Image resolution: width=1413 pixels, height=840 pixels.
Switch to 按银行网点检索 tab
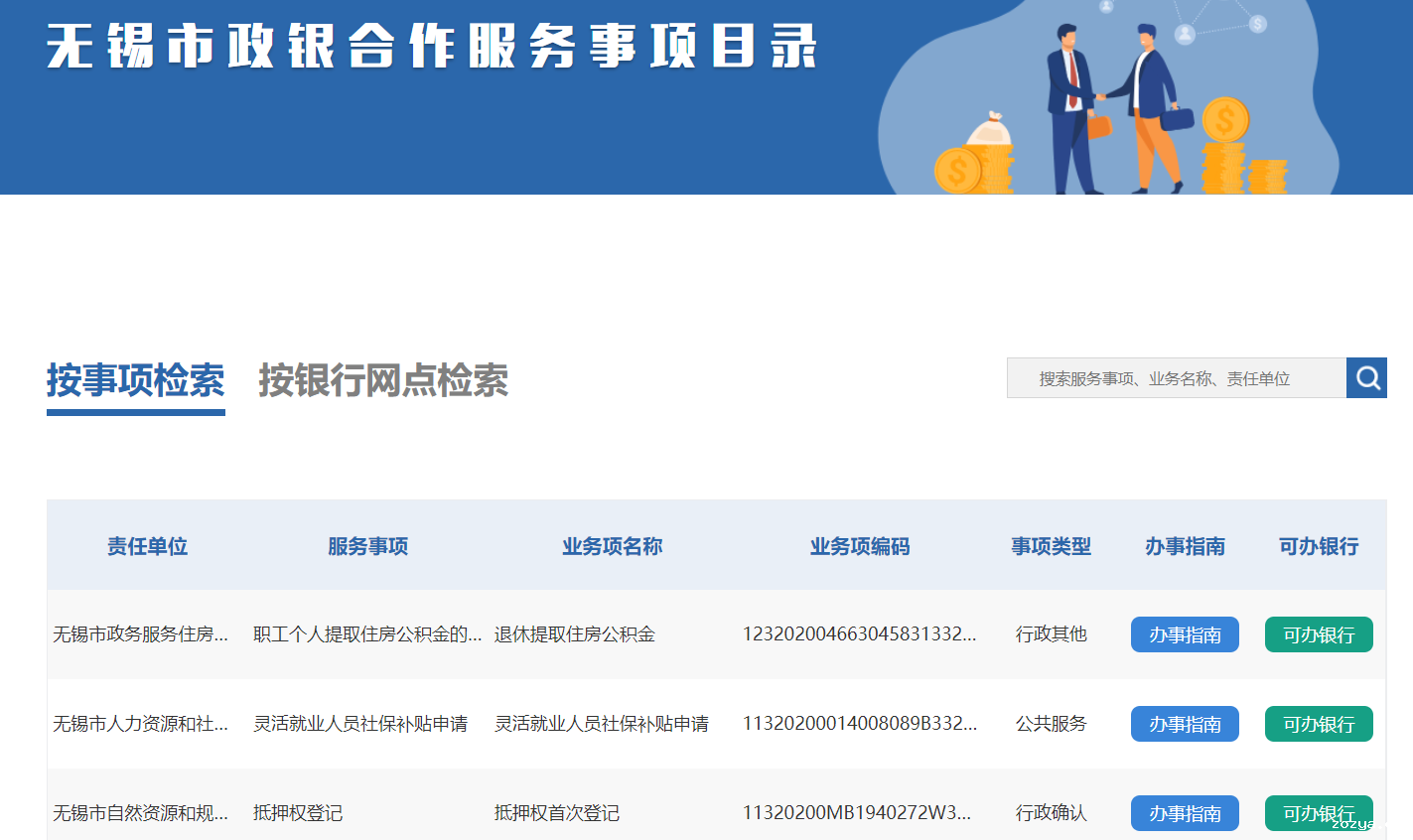point(383,381)
